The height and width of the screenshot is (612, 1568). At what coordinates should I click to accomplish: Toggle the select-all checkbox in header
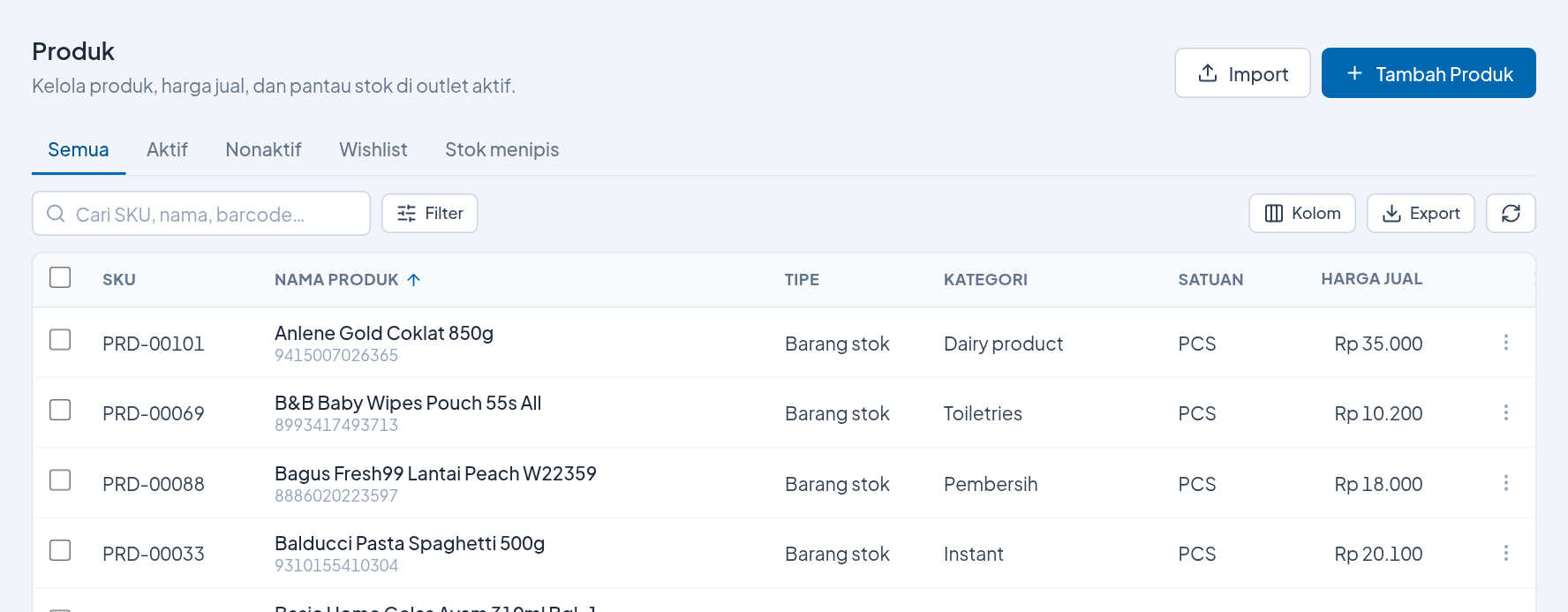pos(60,277)
